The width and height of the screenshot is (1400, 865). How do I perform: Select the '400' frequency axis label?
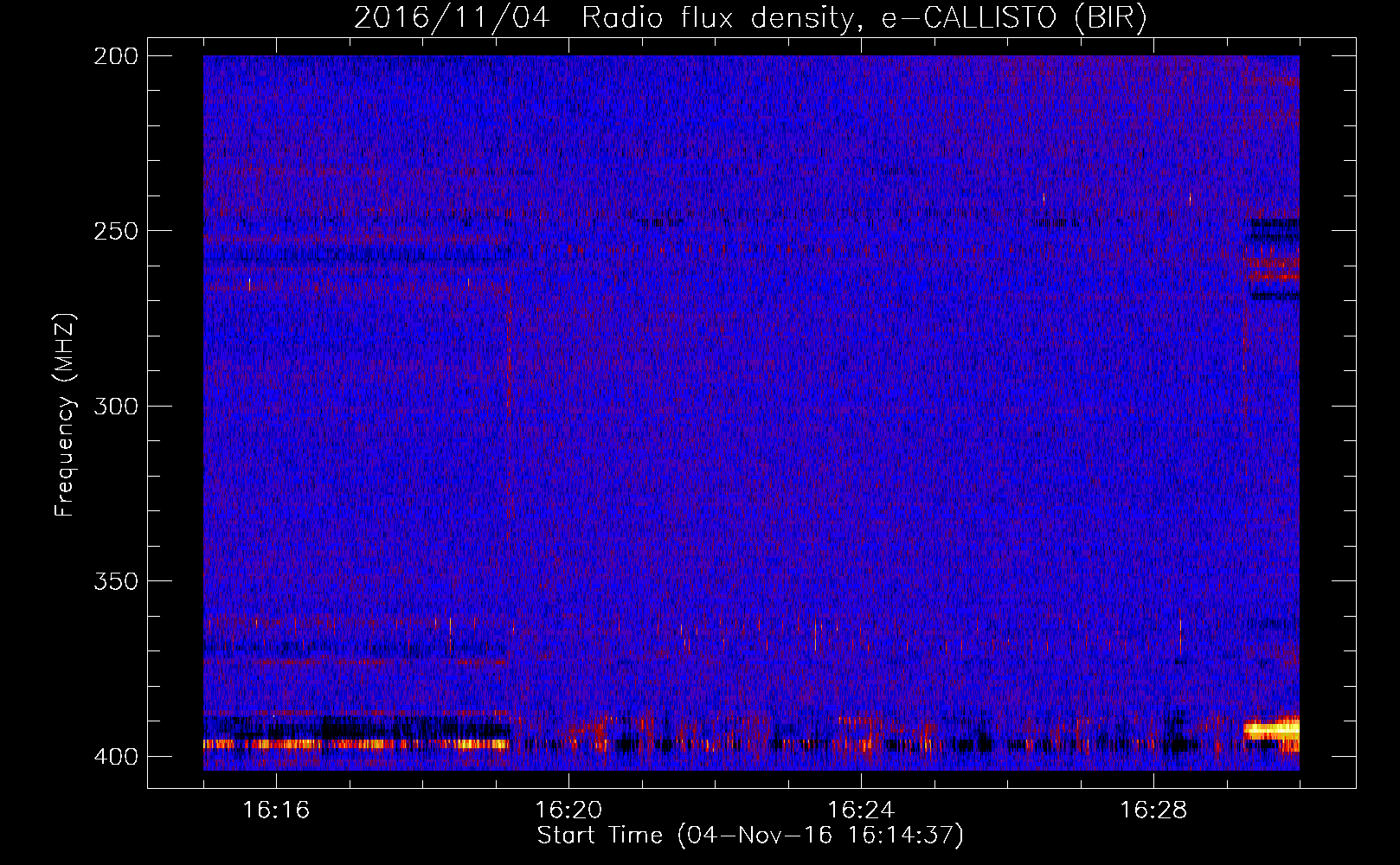pos(115,757)
